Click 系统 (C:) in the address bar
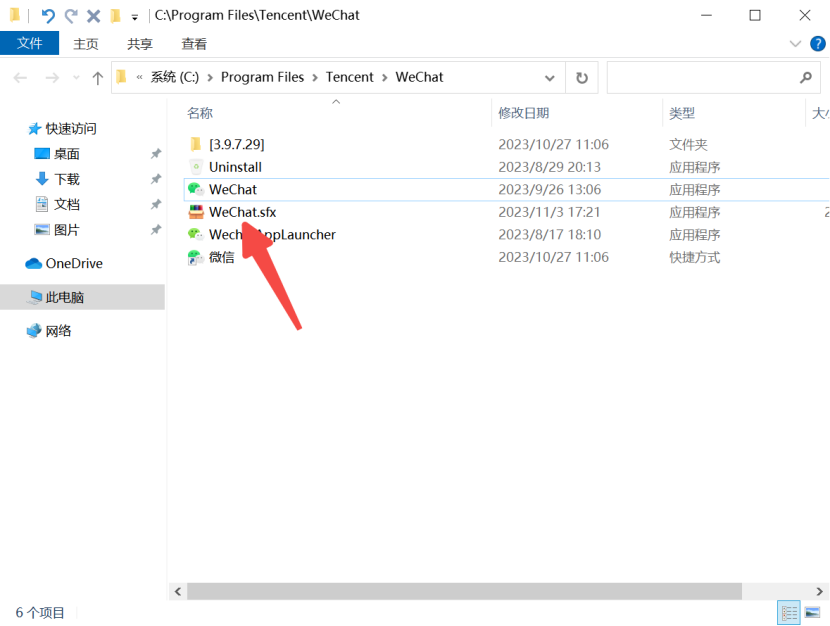 [175, 77]
